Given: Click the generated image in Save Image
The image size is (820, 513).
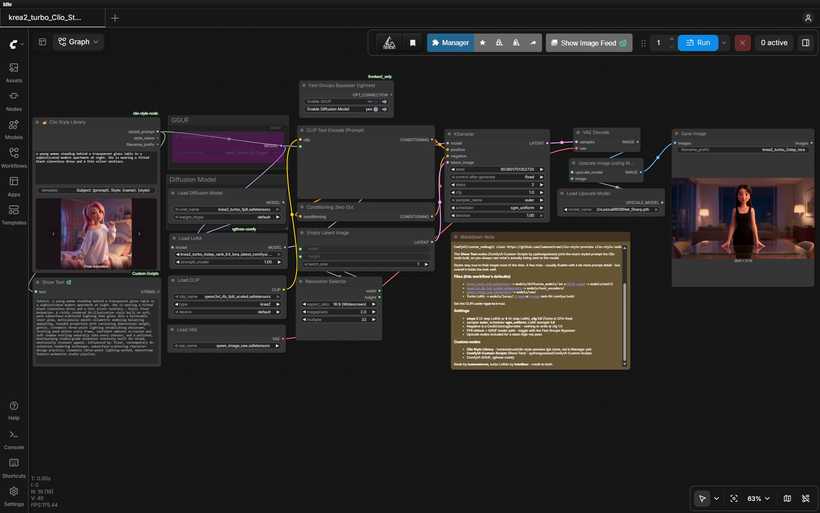Looking at the screenshot, I should pos(743,219).
